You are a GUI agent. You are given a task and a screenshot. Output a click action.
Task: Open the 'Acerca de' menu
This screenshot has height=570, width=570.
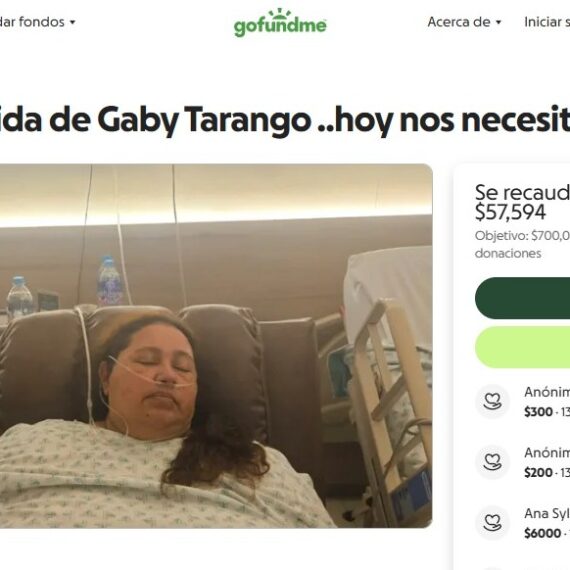click(x=465, y=22)
